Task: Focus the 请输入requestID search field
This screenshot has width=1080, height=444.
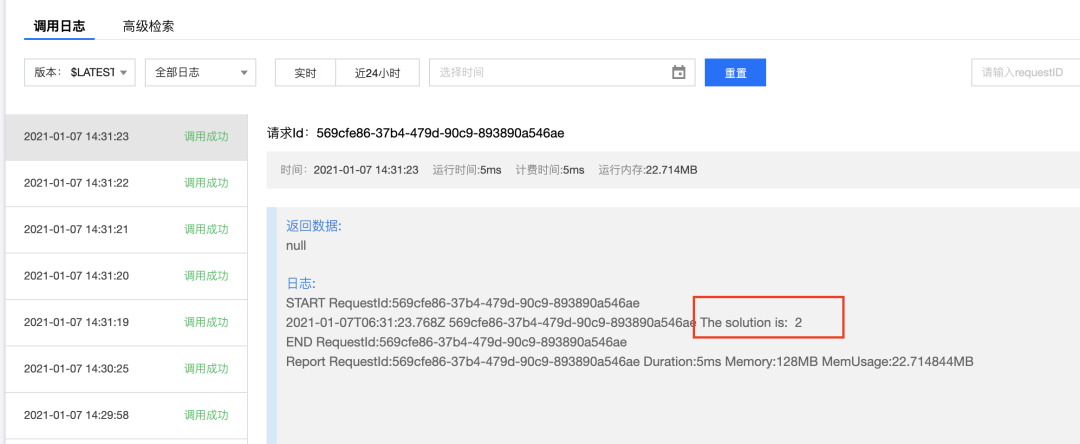Action: point(1026,72)
